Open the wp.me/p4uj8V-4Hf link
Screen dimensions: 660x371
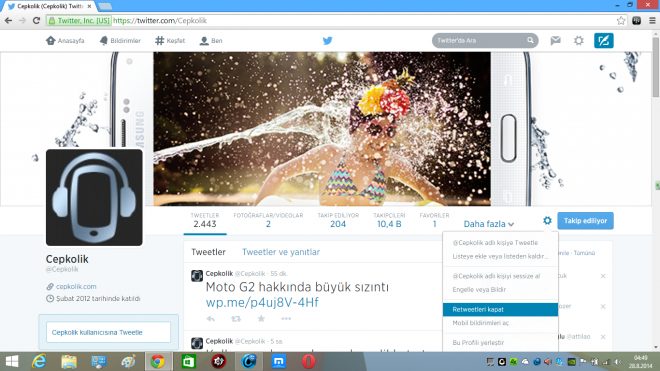pos(262,302)
